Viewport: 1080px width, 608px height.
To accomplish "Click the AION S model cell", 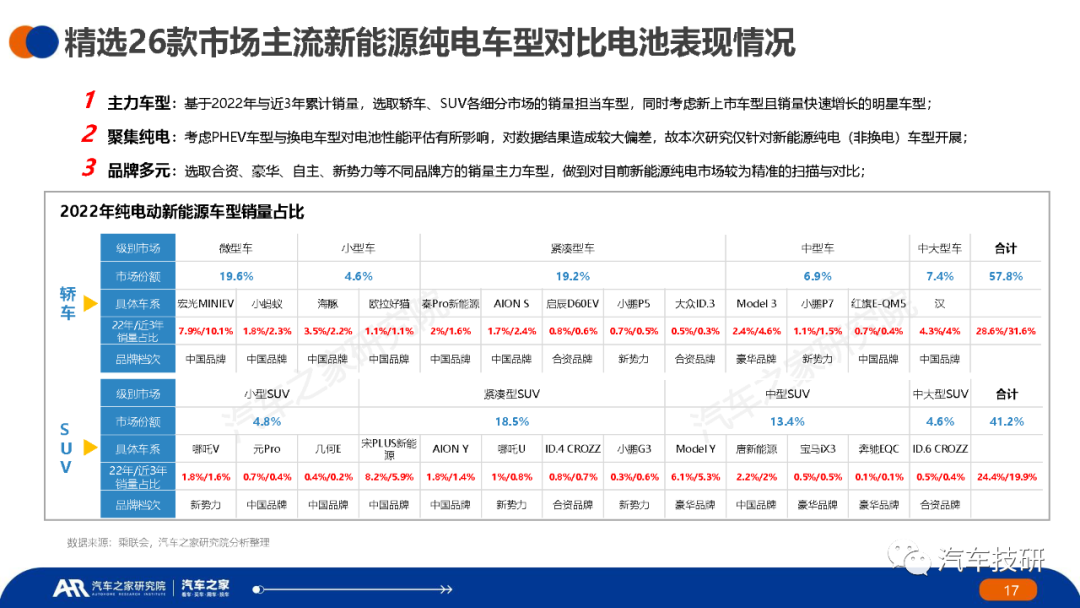I will [x=511, y=304].
